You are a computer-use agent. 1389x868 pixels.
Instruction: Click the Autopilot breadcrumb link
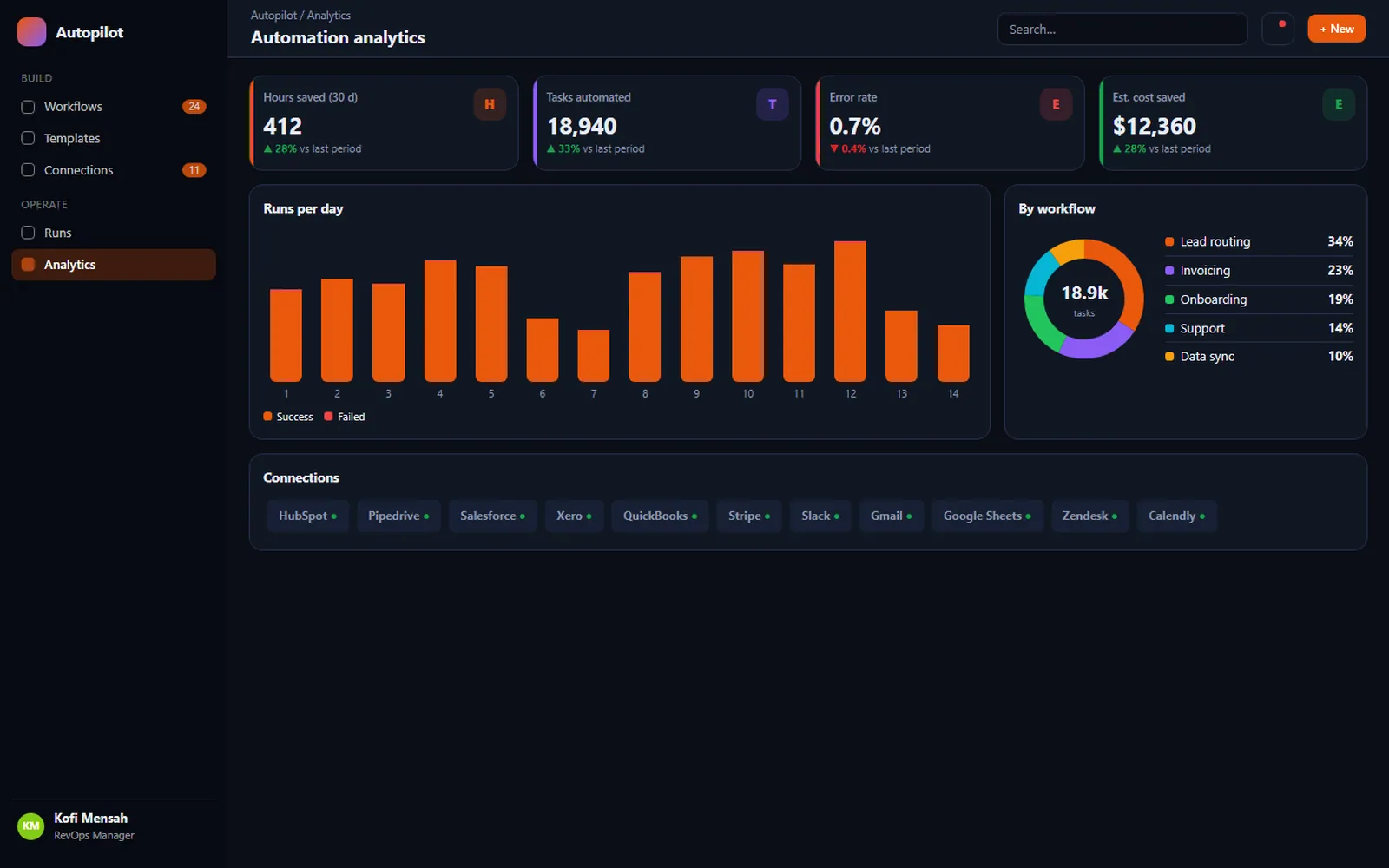[x=273, y=16]
